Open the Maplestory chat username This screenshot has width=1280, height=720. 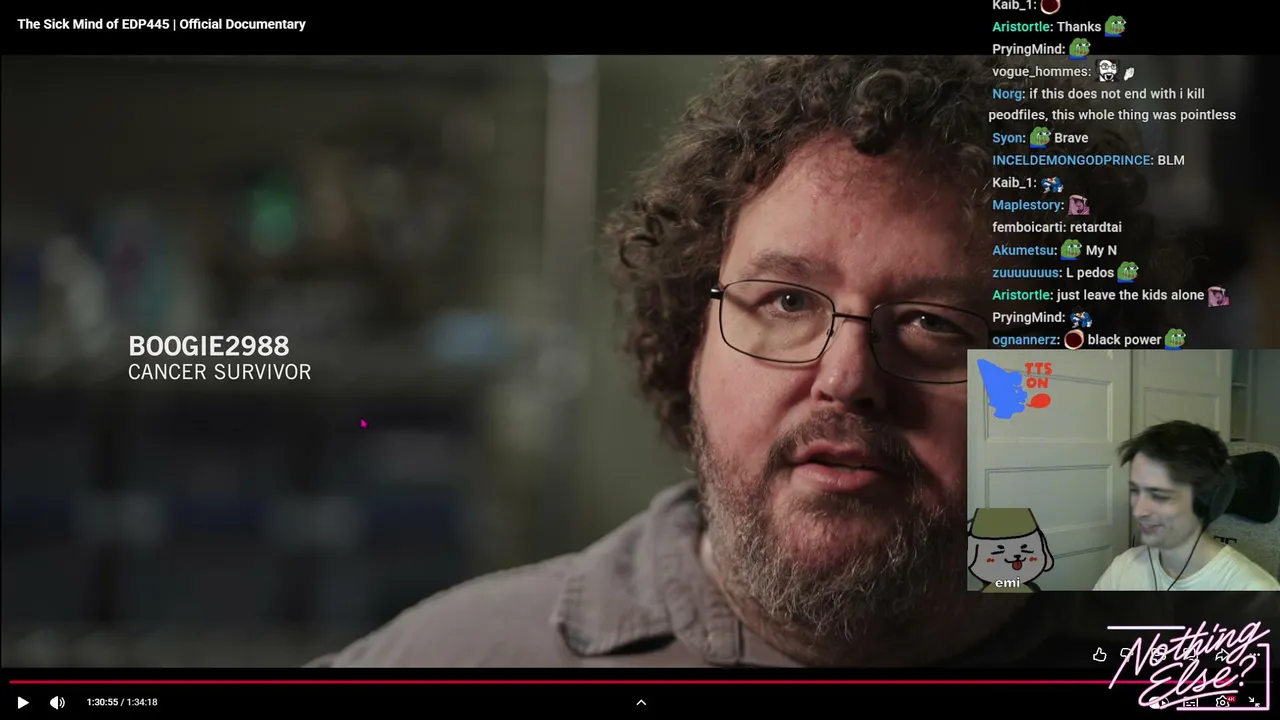tap(1027, 205)
